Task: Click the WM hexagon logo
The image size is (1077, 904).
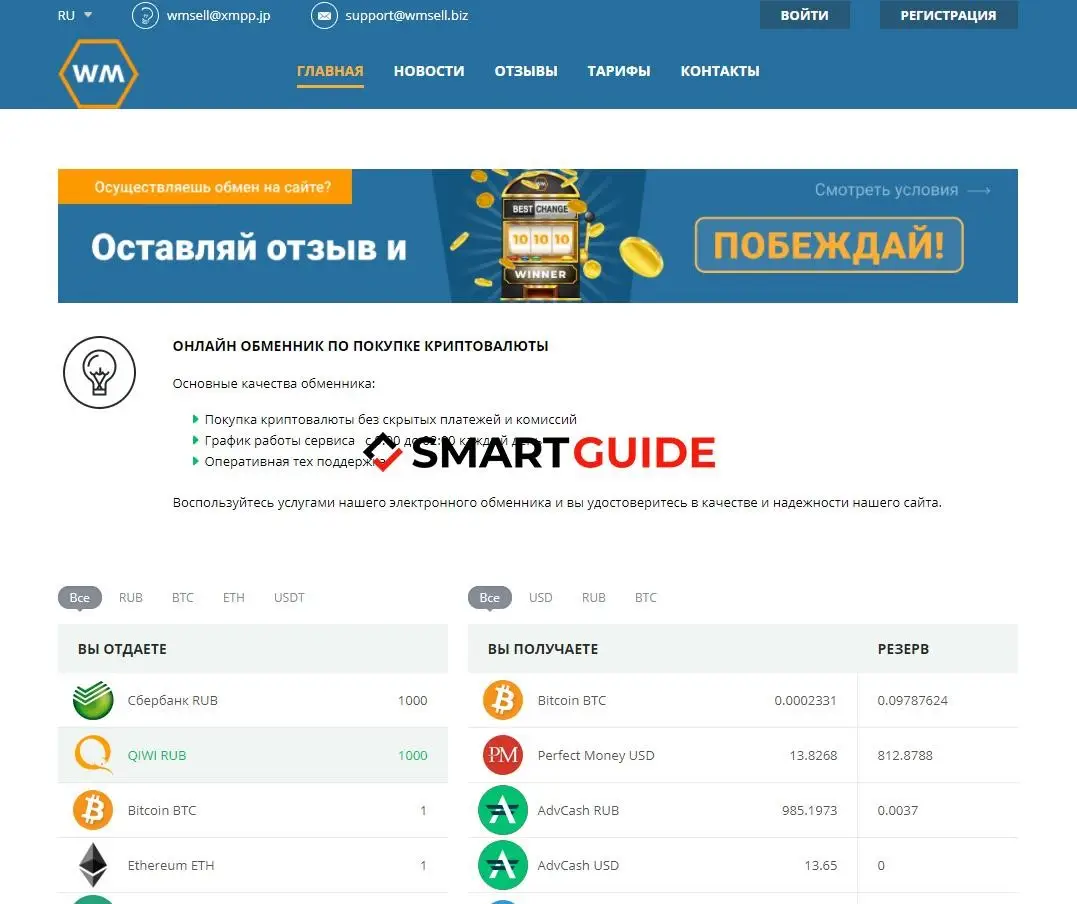Action: click(98, 73)
